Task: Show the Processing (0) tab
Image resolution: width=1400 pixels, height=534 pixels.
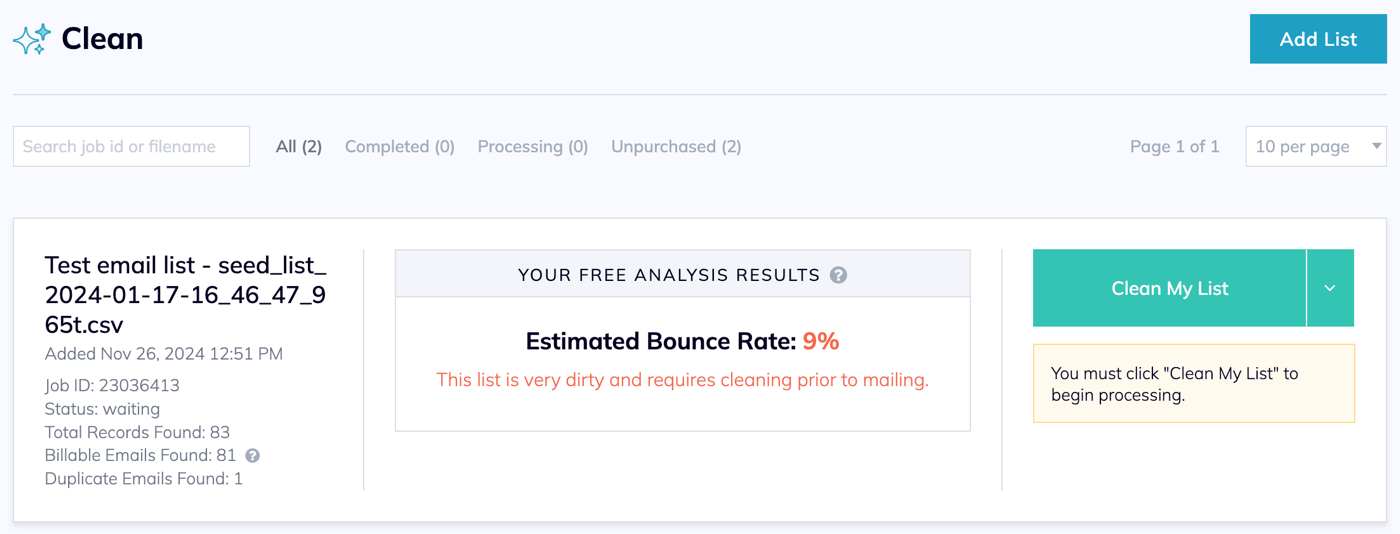Action: (533, 146)
